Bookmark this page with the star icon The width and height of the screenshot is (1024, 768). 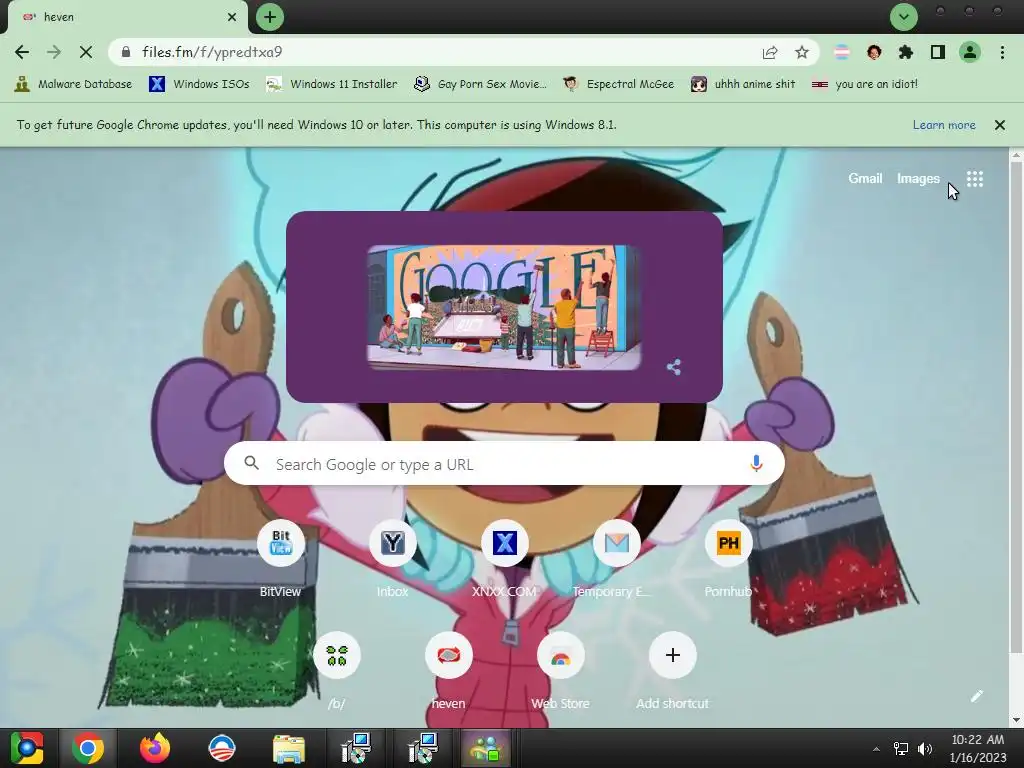click(x=802, y=52)
